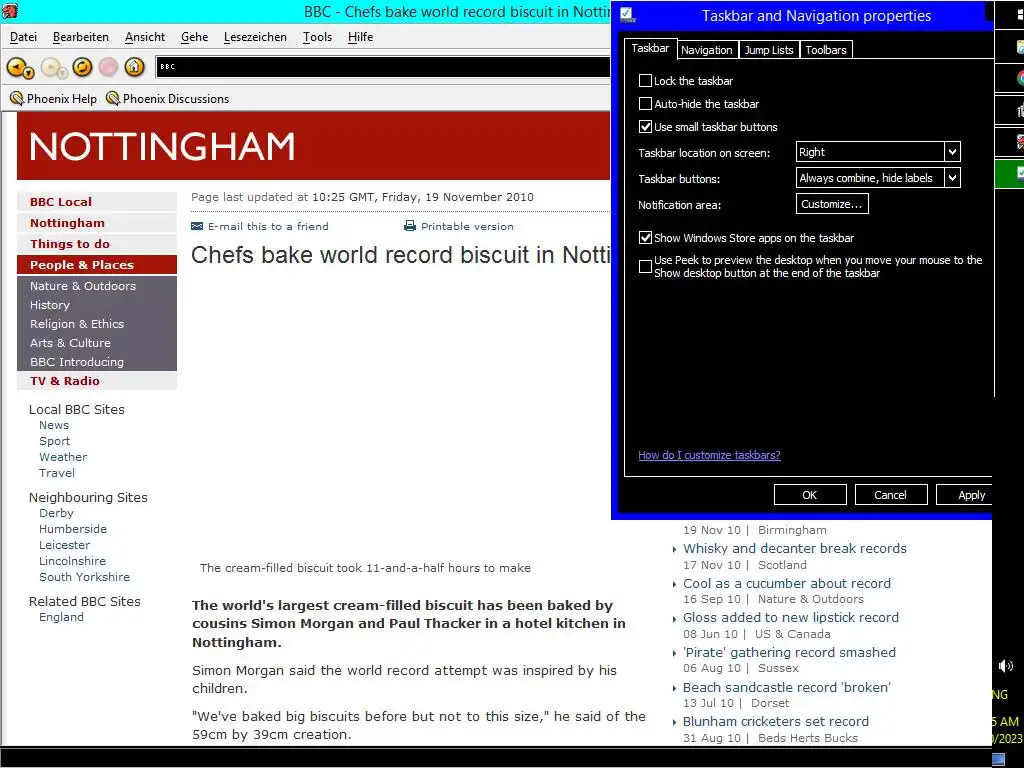Open Religion & Ethics link

(77, 324)
